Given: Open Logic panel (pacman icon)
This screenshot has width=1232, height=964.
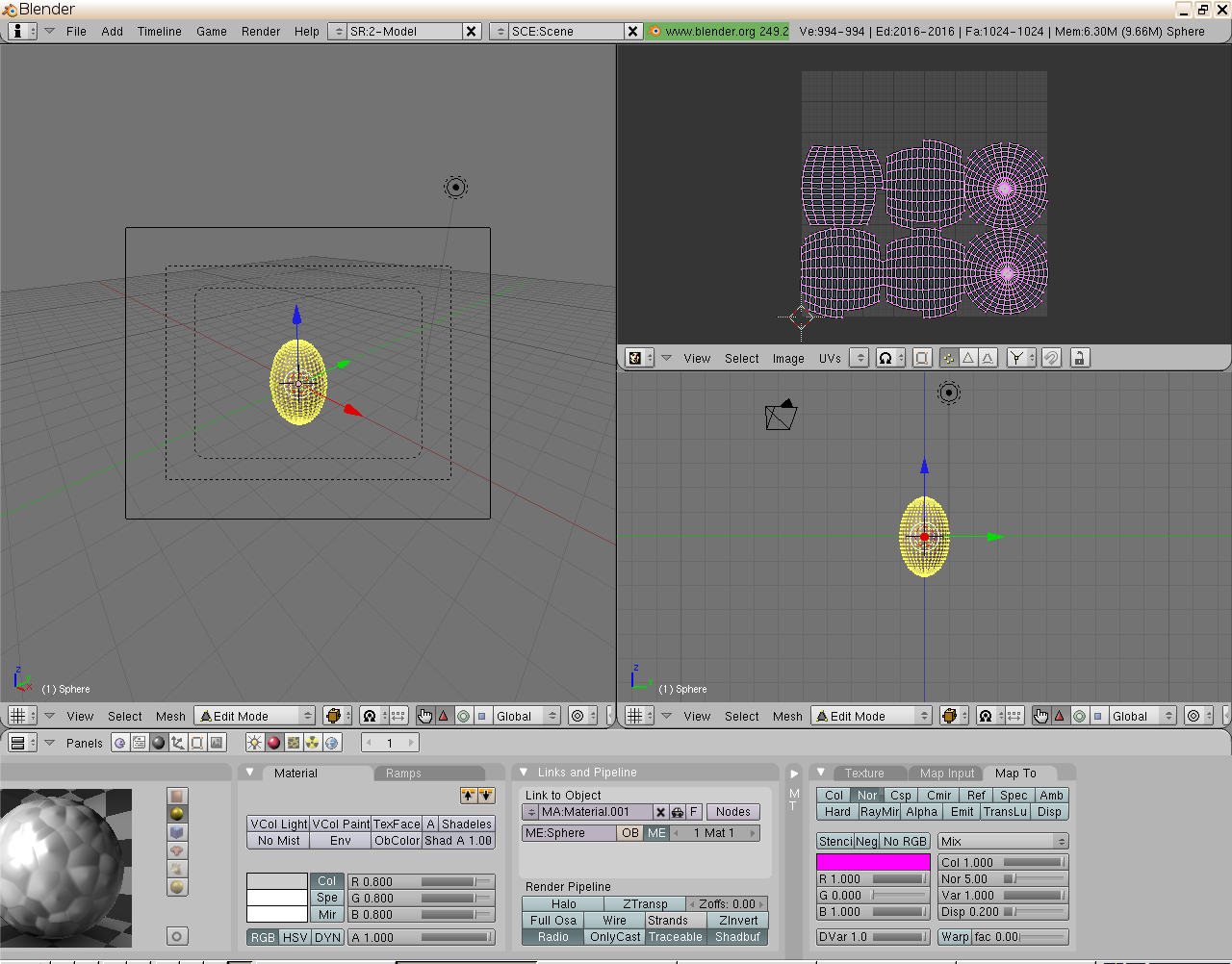Looking at the screenshot, I should (121, 743).
